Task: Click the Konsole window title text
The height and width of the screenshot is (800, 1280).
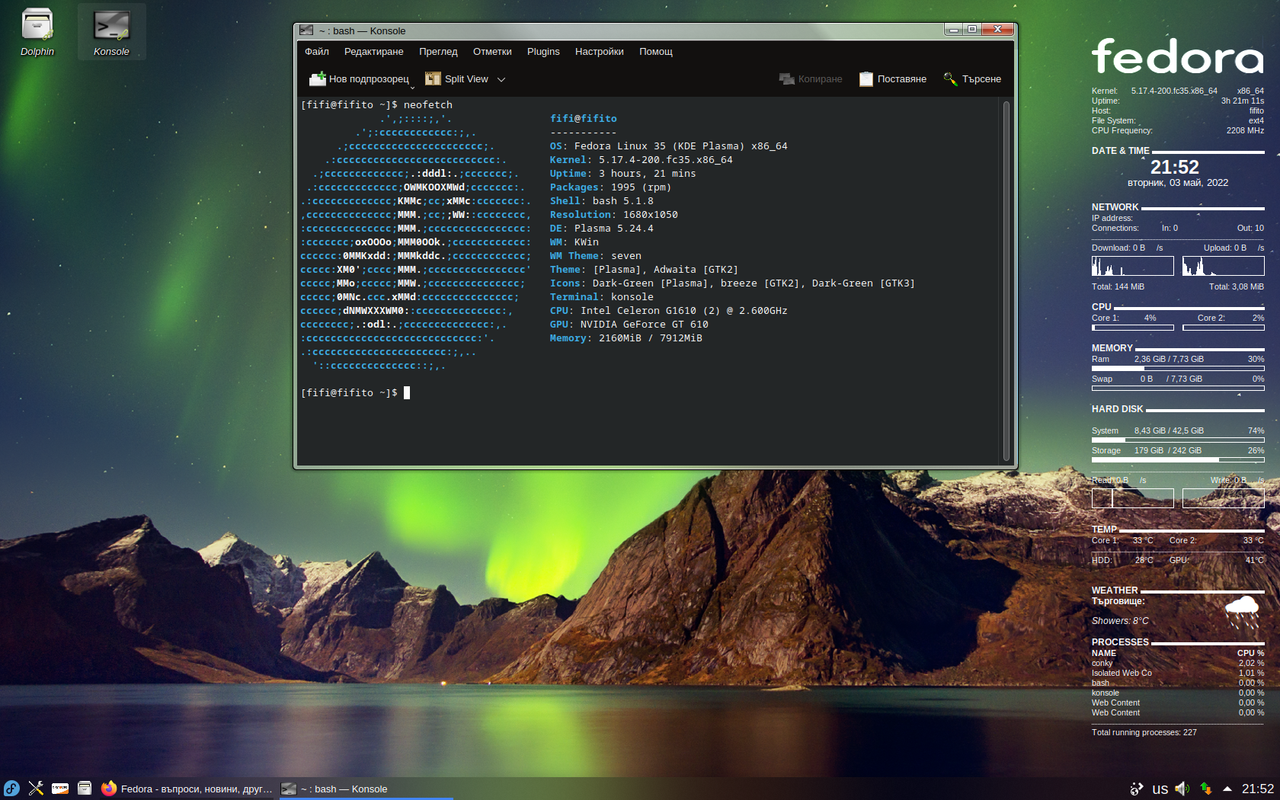Action: 362,31
